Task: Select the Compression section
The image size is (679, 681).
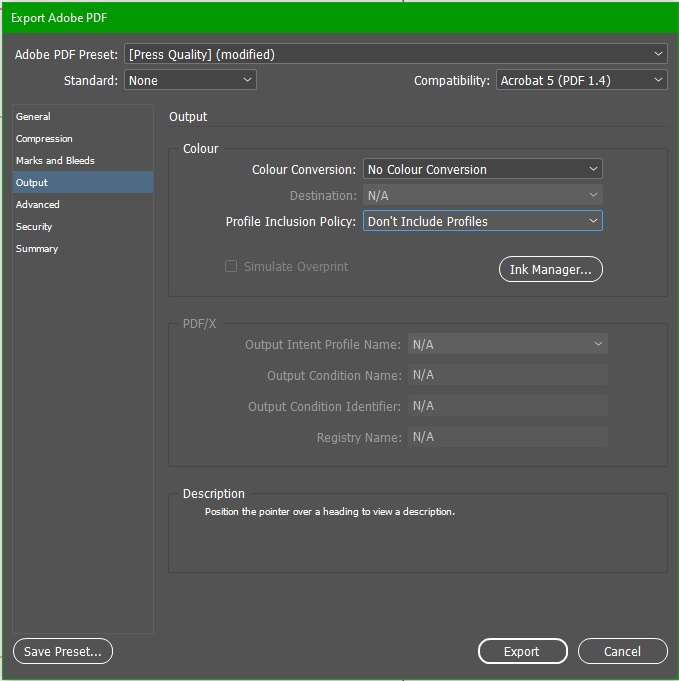Action: pyautogui.click(x=83, y=139)
